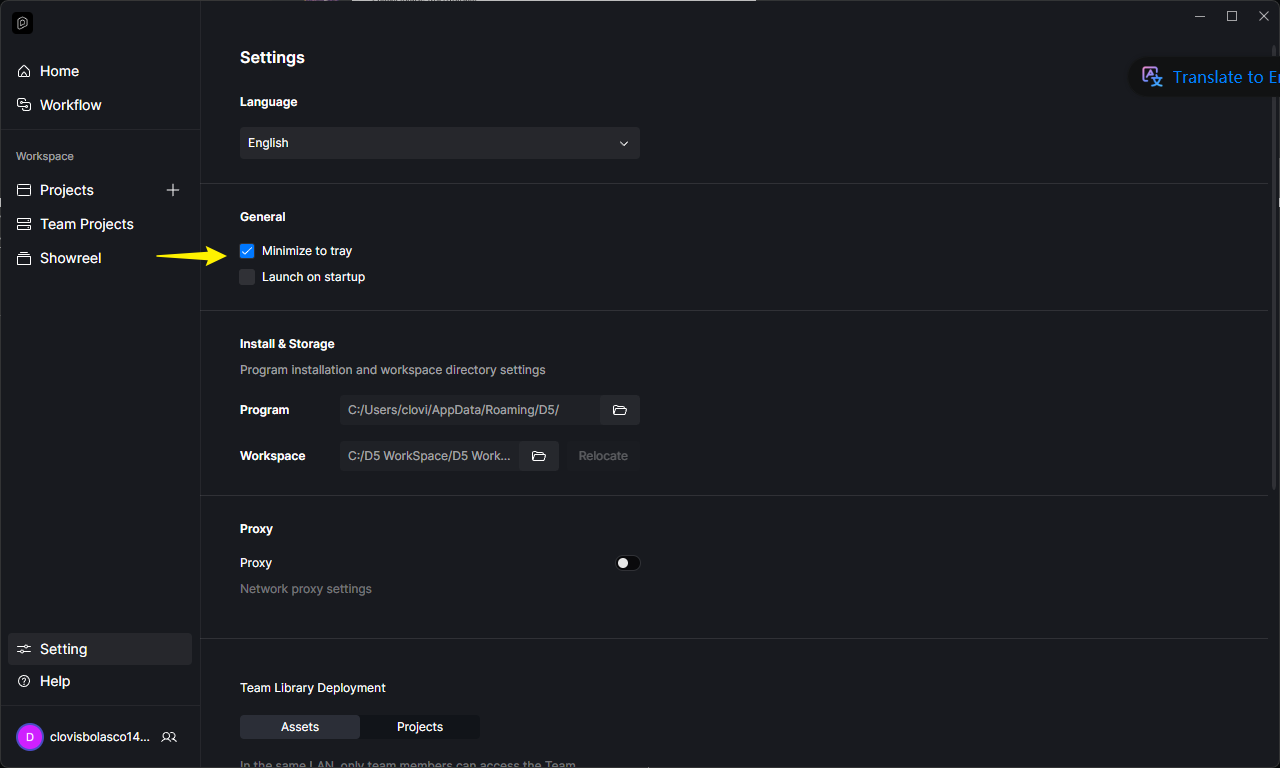Enable Launch on startup checkbox

(247, 277)
